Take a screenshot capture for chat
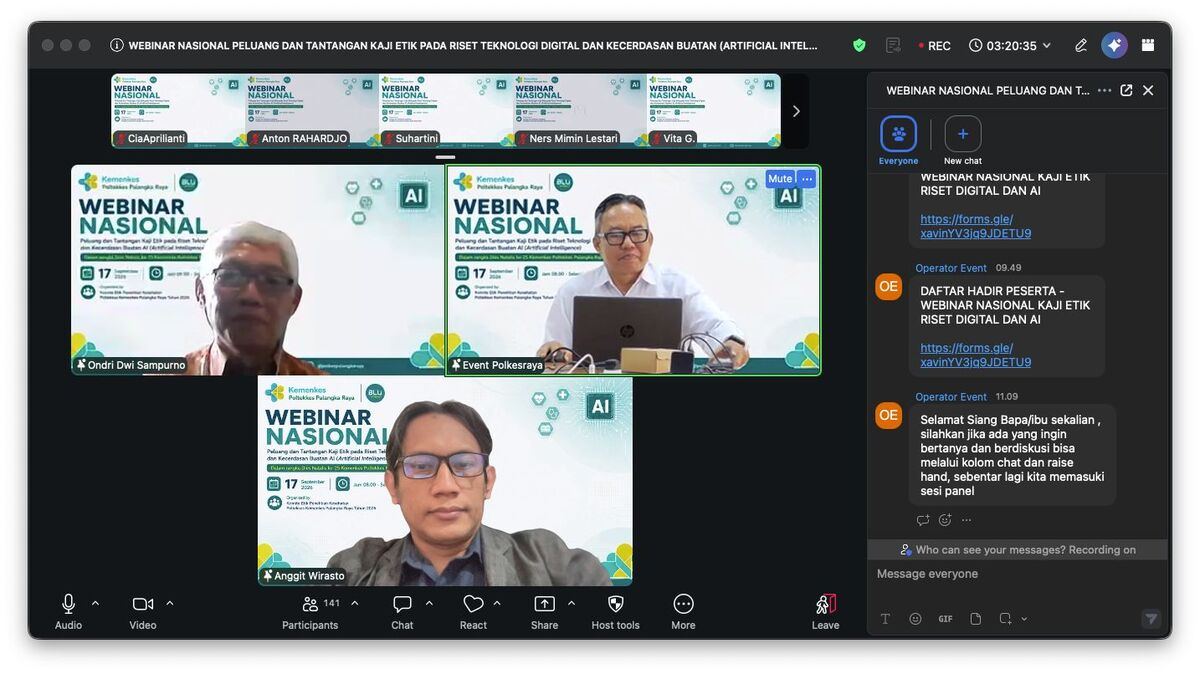Image resolution: width=1200 pixels, height=674 pixels. point(1005,619)
